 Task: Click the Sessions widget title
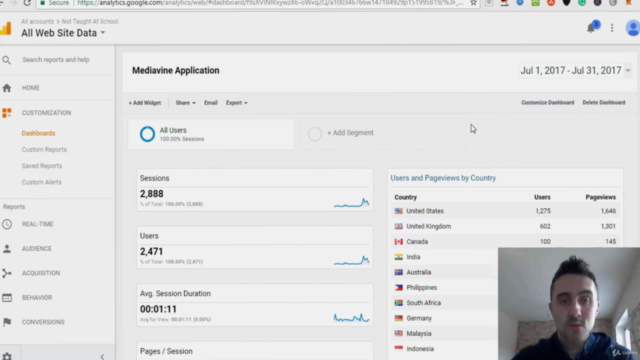point(154,178)
